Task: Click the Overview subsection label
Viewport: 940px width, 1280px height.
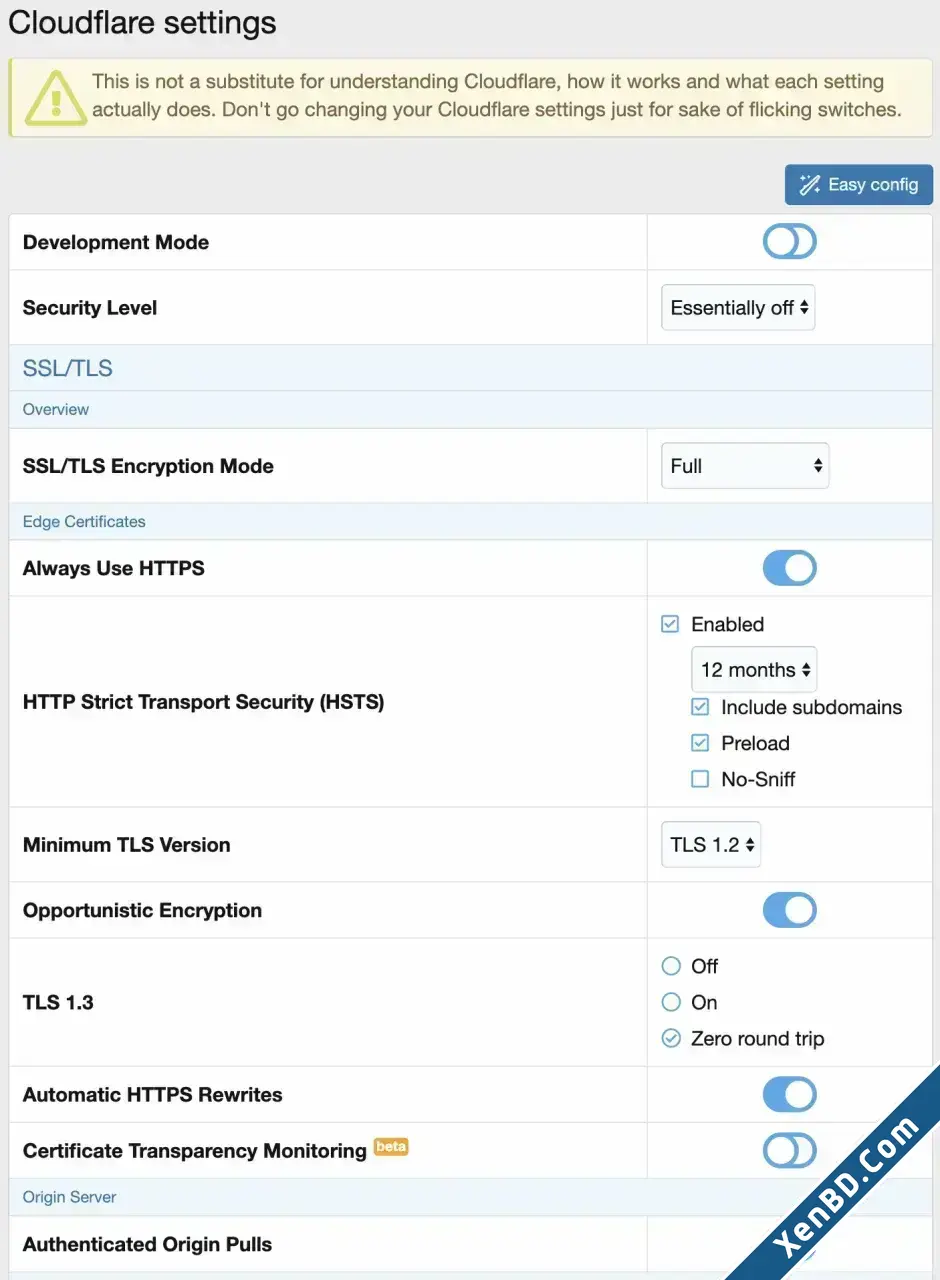Action: point(56,409)
